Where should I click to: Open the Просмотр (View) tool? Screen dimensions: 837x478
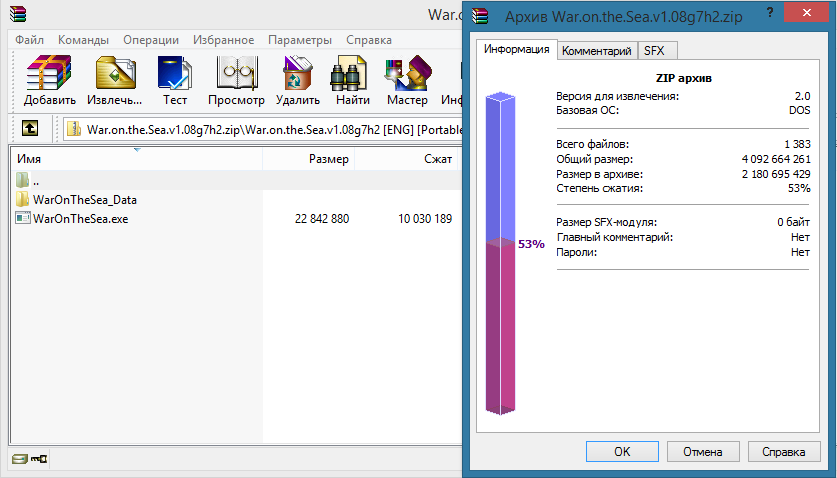click(x=236, y=73)
